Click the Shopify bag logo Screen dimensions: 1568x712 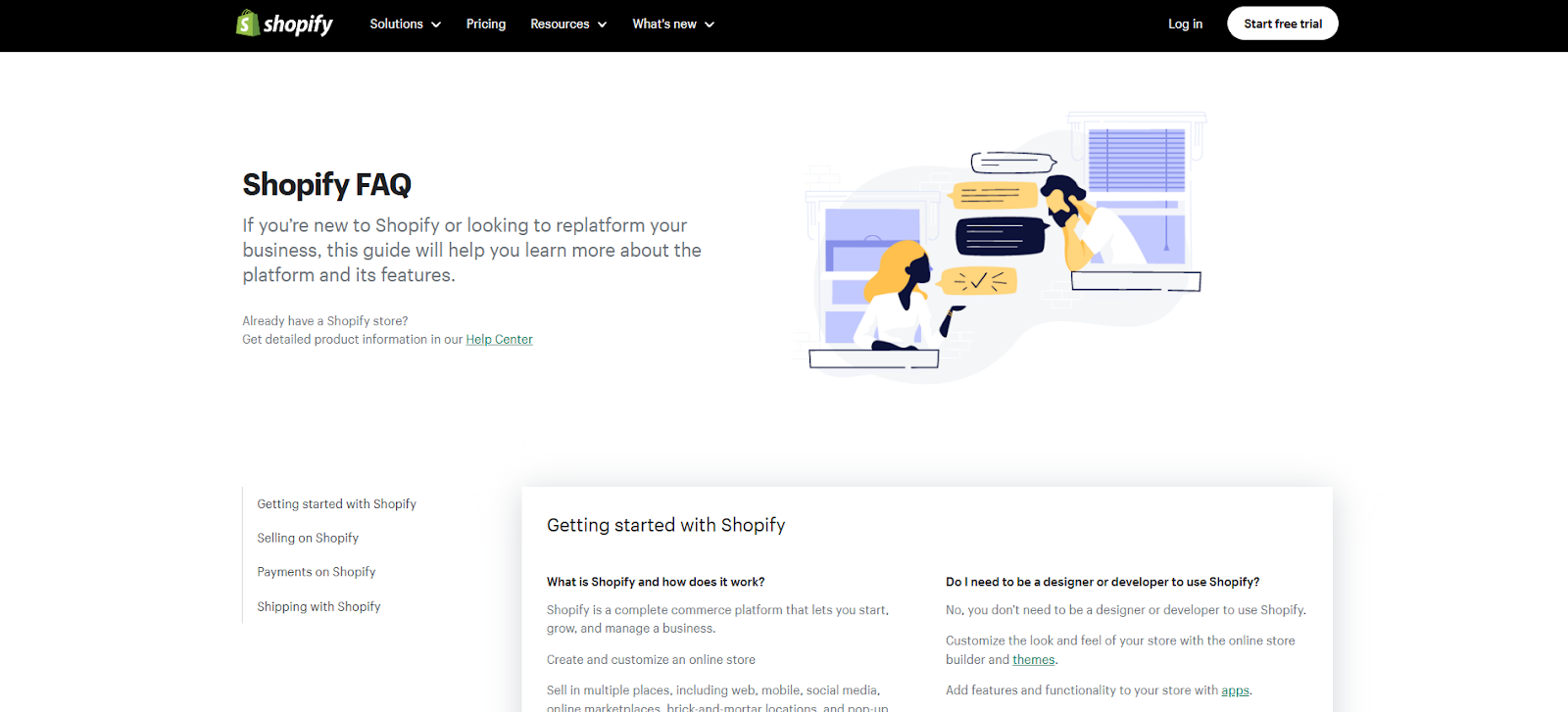248,24
